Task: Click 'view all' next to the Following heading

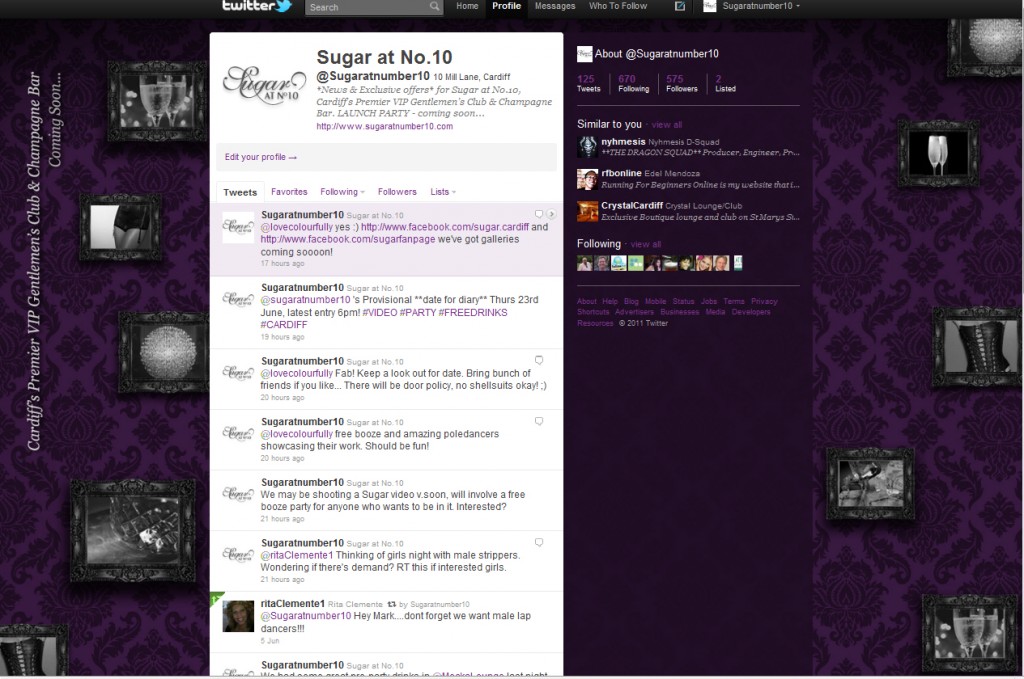Action: (x=645, y=244)
